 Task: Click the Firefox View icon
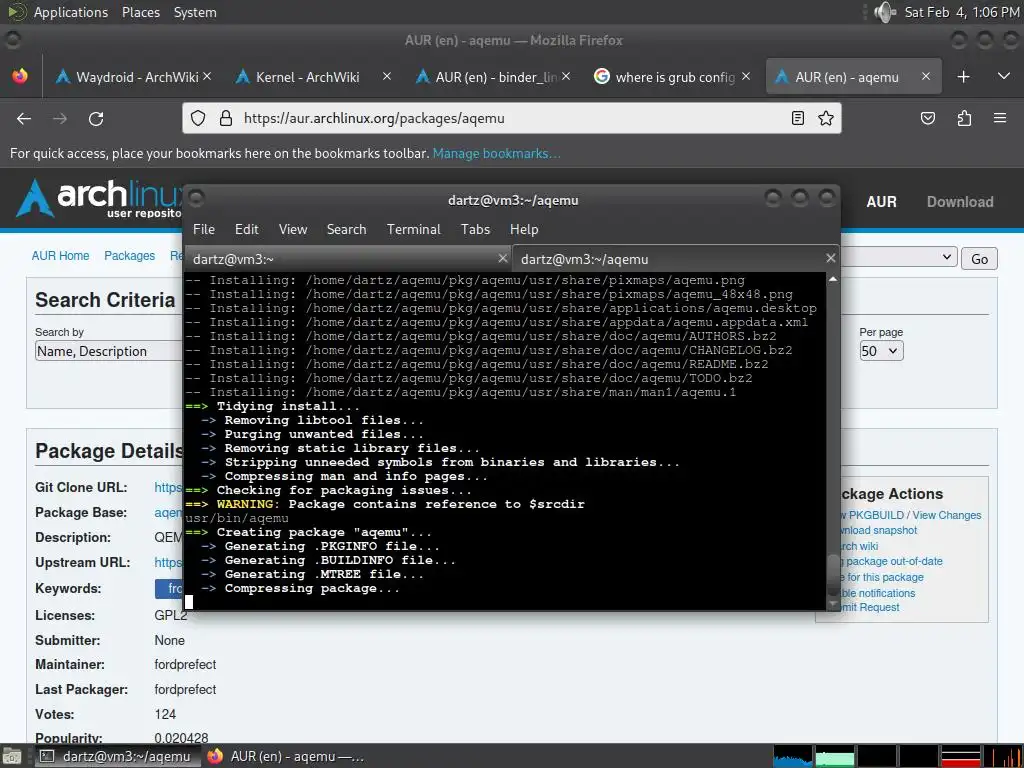click(20, 76)
